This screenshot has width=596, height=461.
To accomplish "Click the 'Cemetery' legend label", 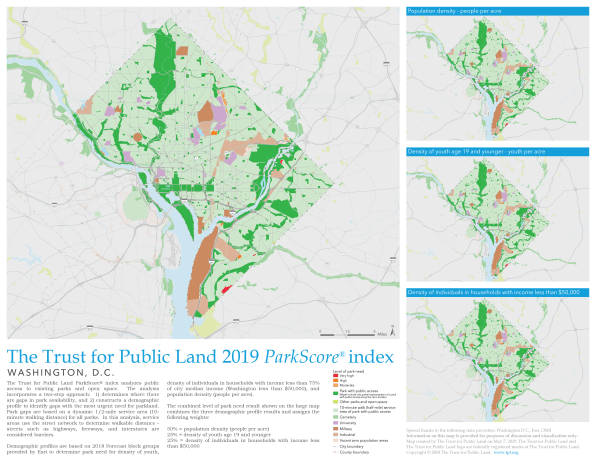I will (x=348, y=417).
